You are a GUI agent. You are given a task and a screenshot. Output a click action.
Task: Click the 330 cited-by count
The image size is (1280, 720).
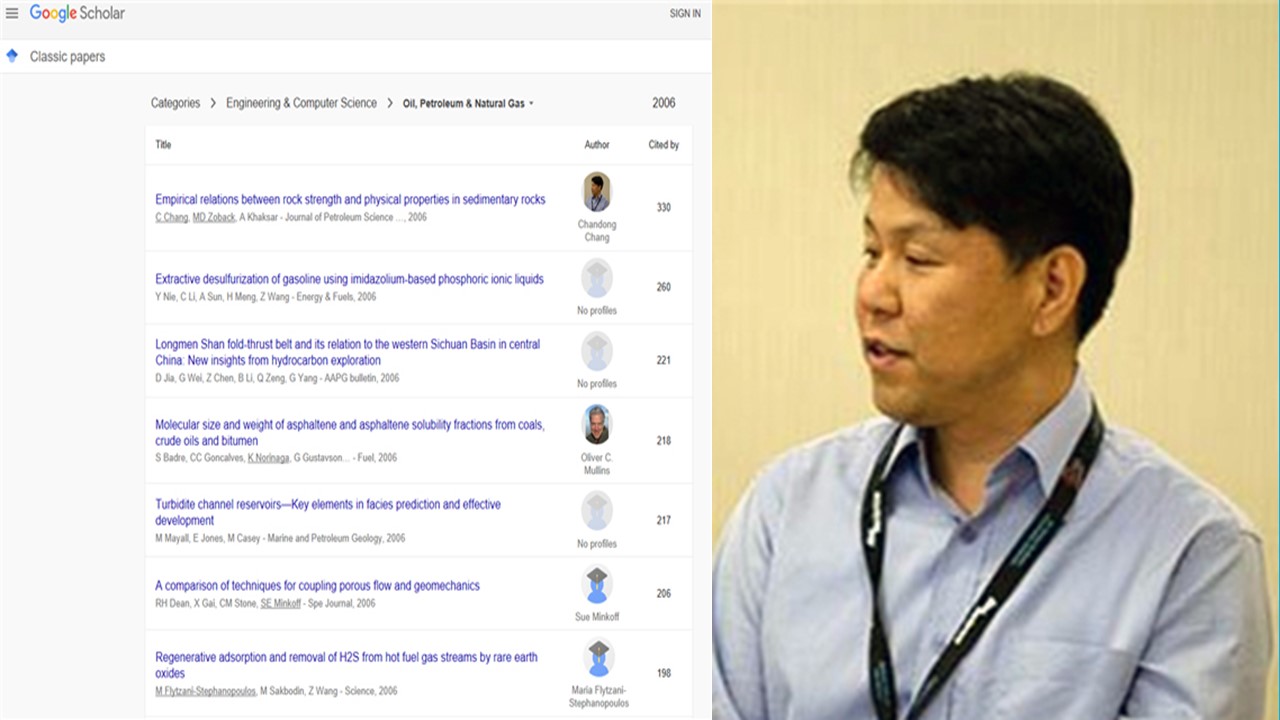663,207
